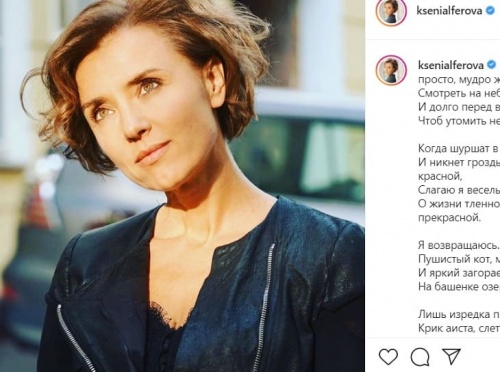Image resolution: width=500 pixels, height=372 pixels.
Task: Share the post with the paper plane icon
Action: coord(451,357)
